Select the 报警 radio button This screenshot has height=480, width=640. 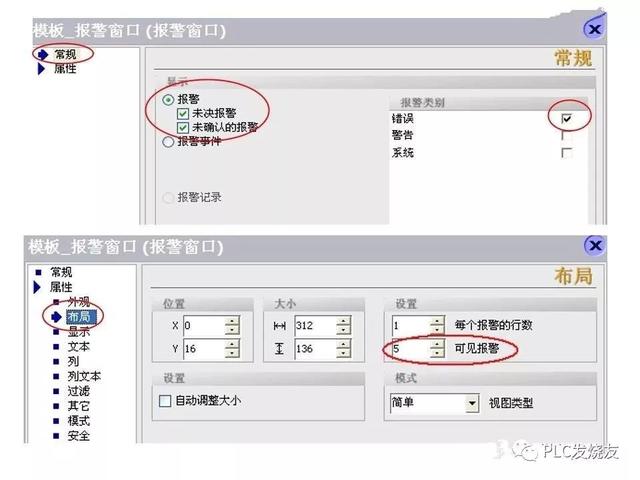(x=168, y=100)
